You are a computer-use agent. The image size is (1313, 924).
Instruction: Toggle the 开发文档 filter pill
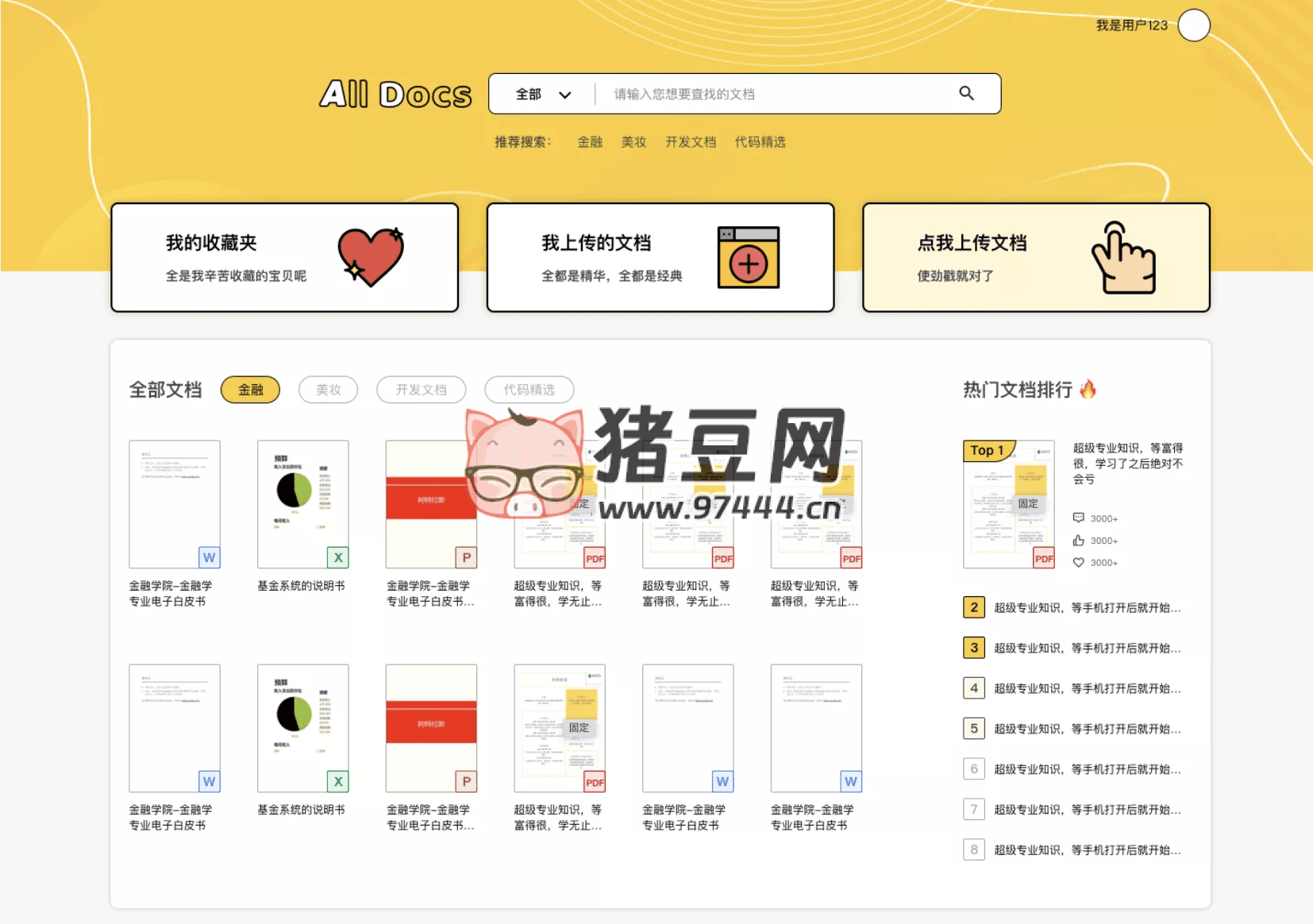click(421, 390)
